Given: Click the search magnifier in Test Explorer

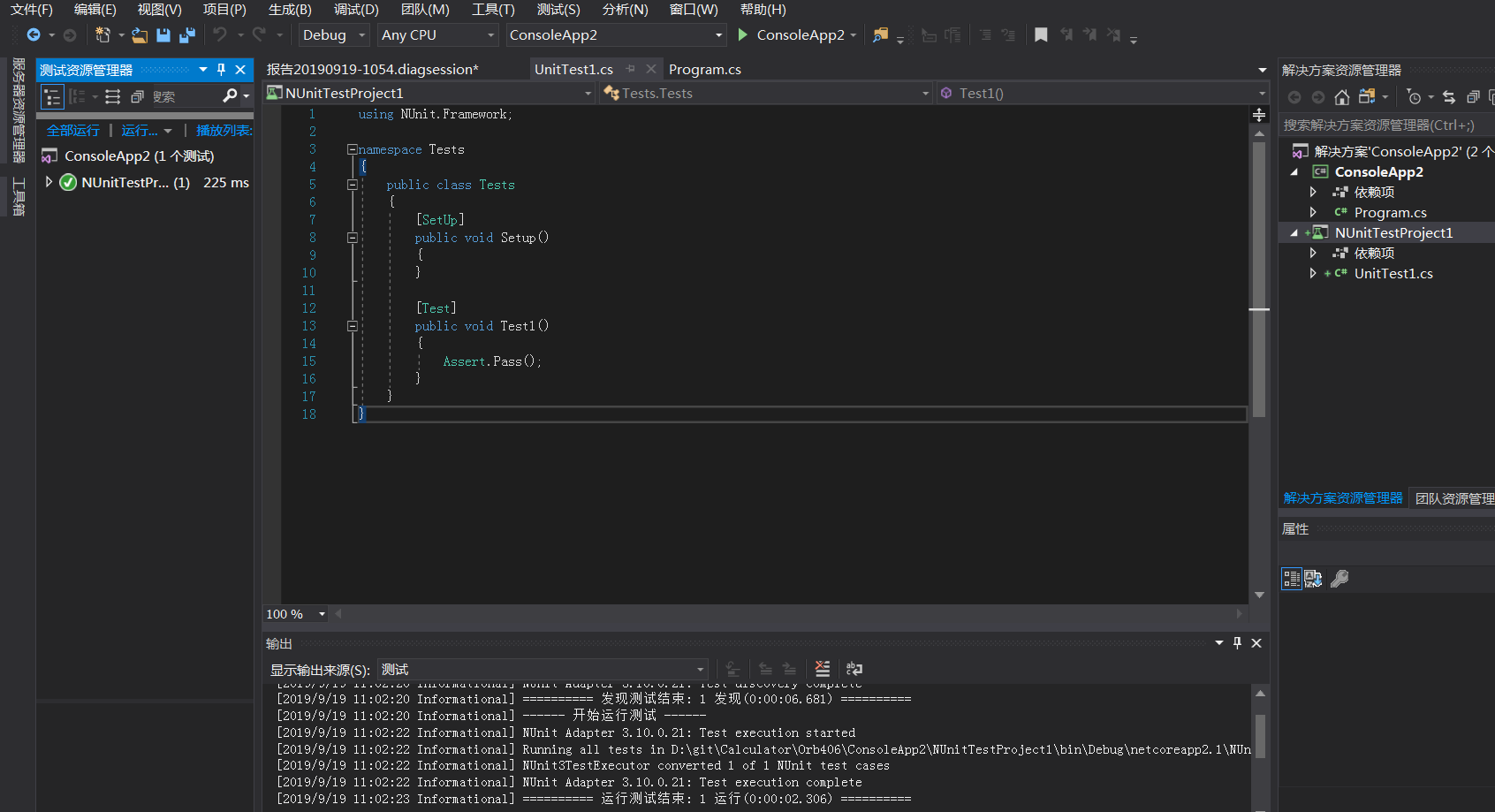Looking at the screenshot, I should [230, 95].
